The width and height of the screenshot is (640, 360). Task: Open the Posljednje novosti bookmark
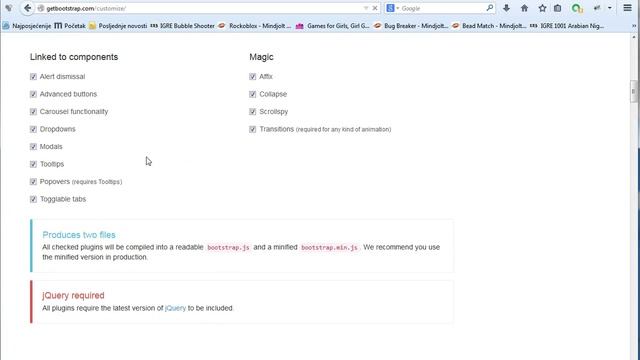pyautogui.click(x=118, y=26)
